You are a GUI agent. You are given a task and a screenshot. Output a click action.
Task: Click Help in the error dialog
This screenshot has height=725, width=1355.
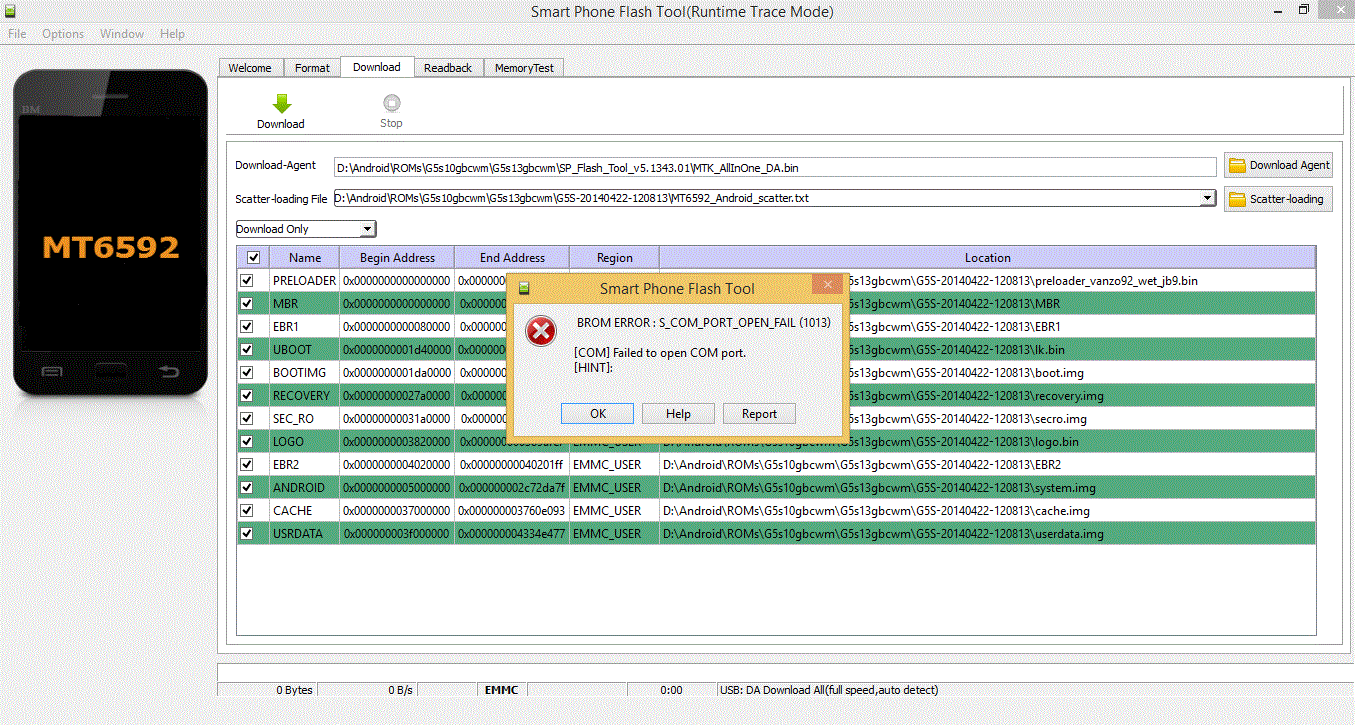tap(678, 413)
